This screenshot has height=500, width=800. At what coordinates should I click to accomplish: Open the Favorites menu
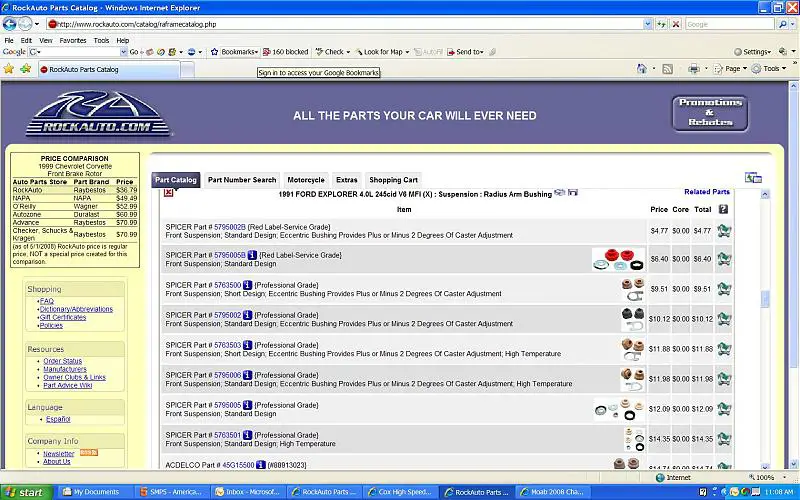[x=73, y=40]
